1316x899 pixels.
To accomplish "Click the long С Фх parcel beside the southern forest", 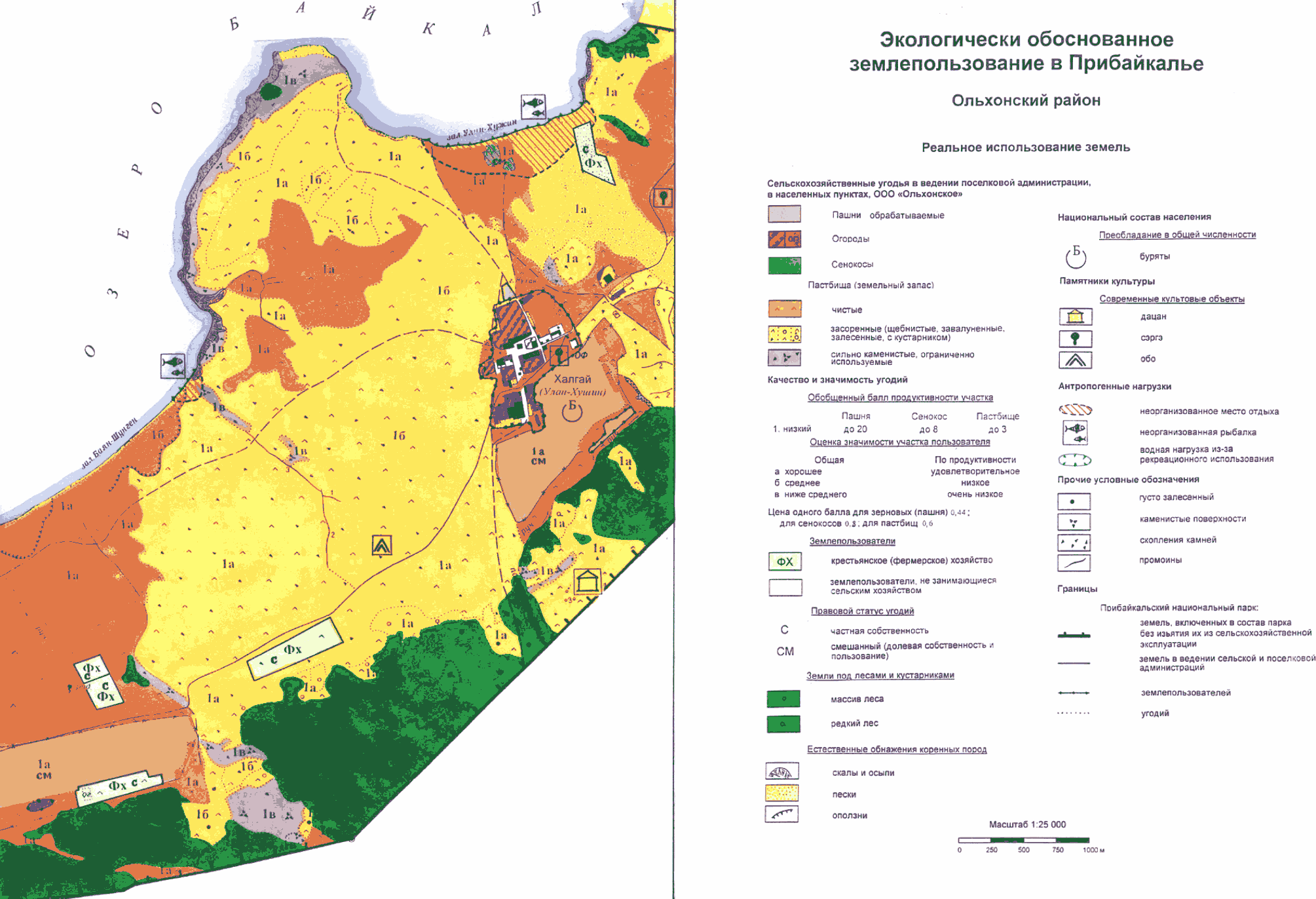I will coord(295,648).
